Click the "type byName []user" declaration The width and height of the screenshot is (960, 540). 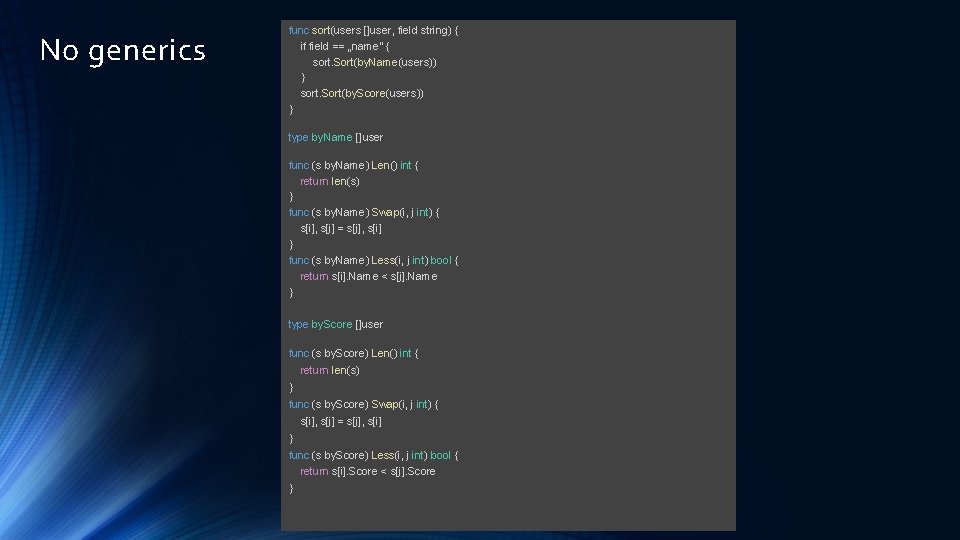point(336,137)
